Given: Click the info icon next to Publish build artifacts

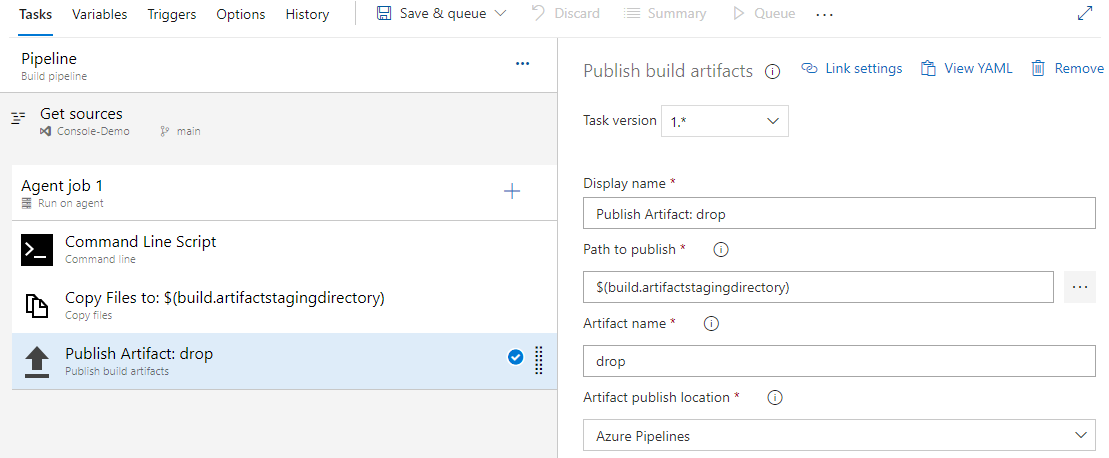Looking at the screenshot, I should pos(773,71).
